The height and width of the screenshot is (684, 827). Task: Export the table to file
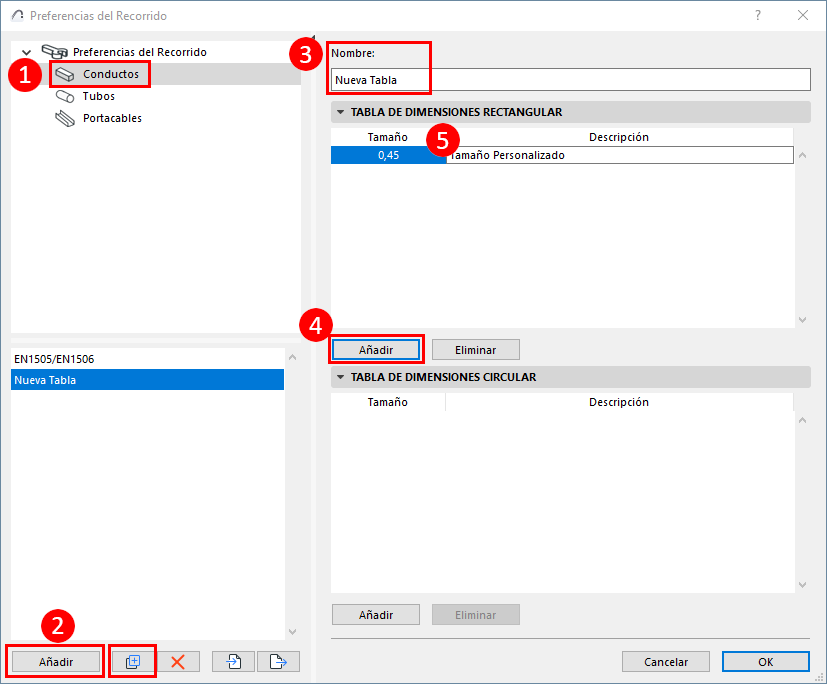click(x=278, y=661)
